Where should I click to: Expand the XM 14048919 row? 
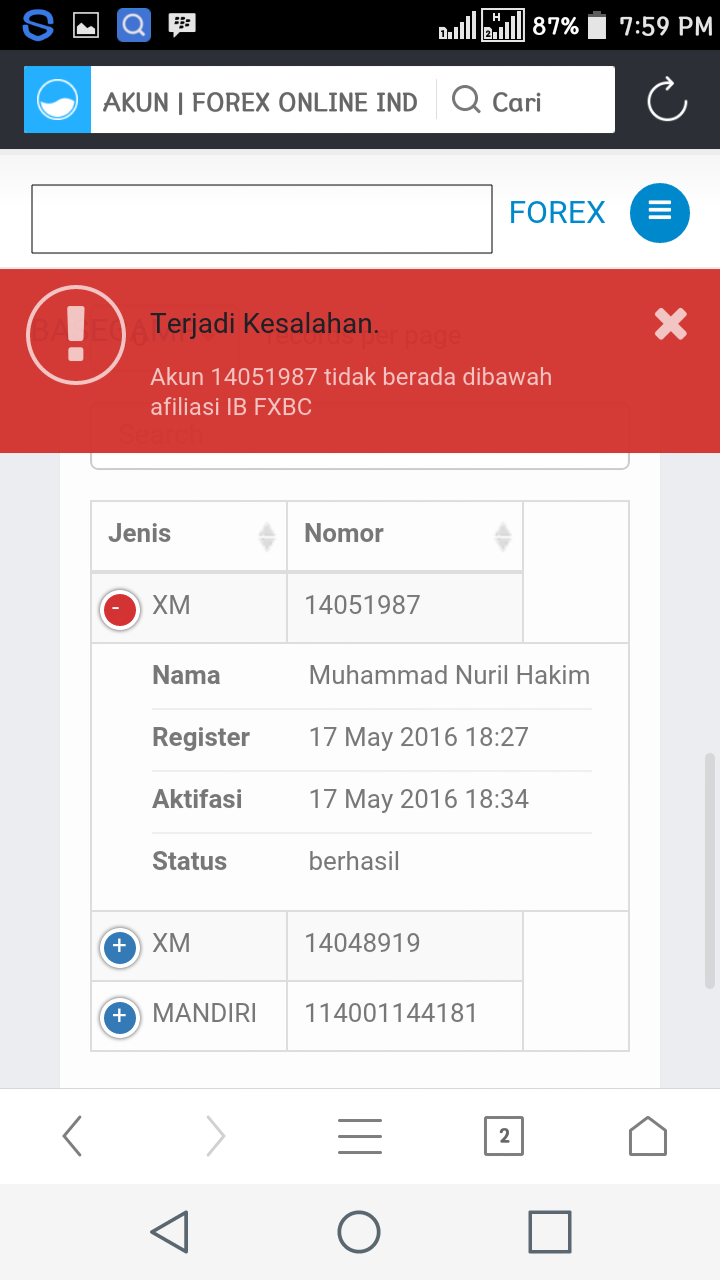(120, 946)
